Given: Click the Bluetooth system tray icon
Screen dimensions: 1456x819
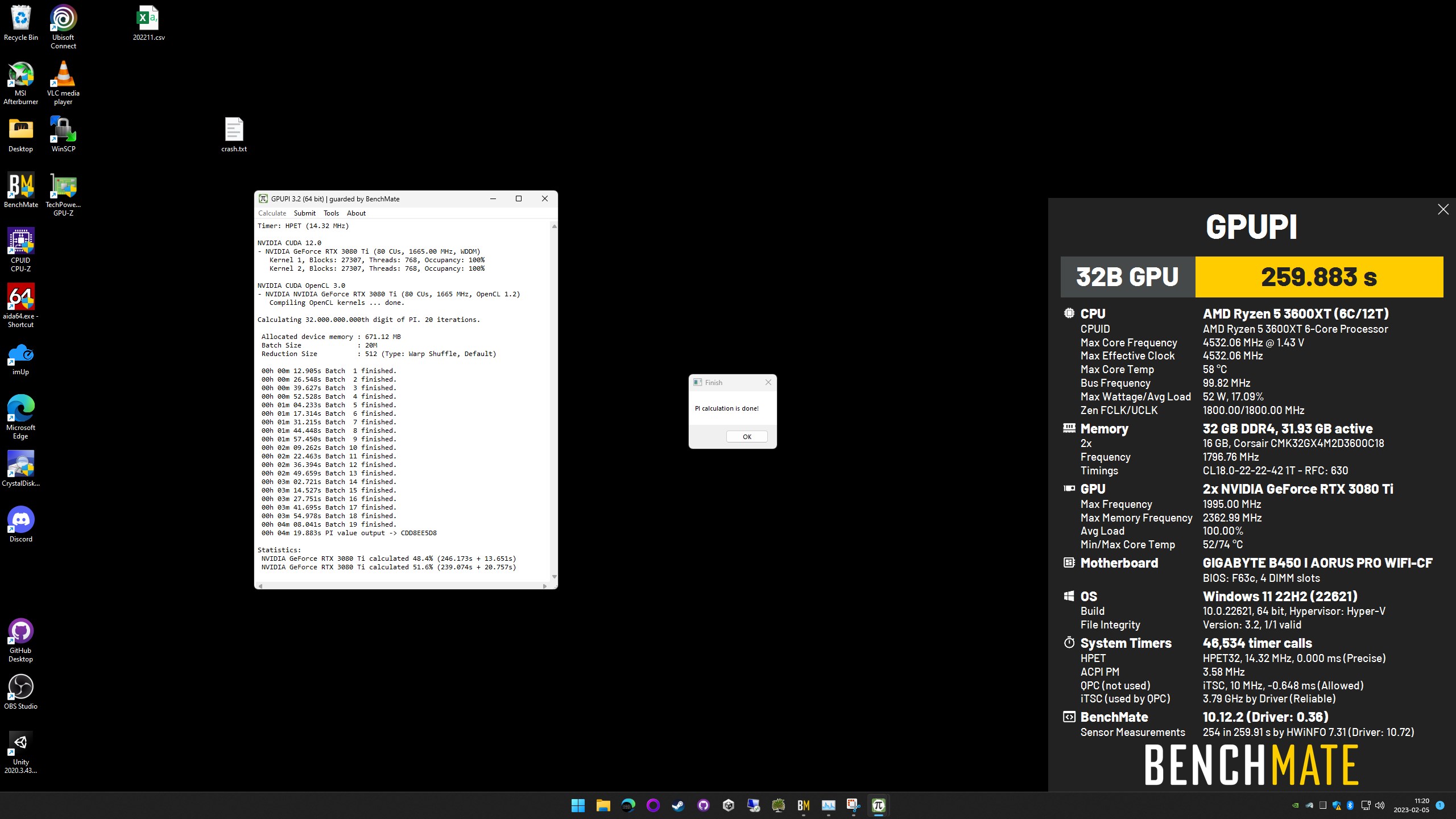Looking at the screenshot, I should (1350, 805).
